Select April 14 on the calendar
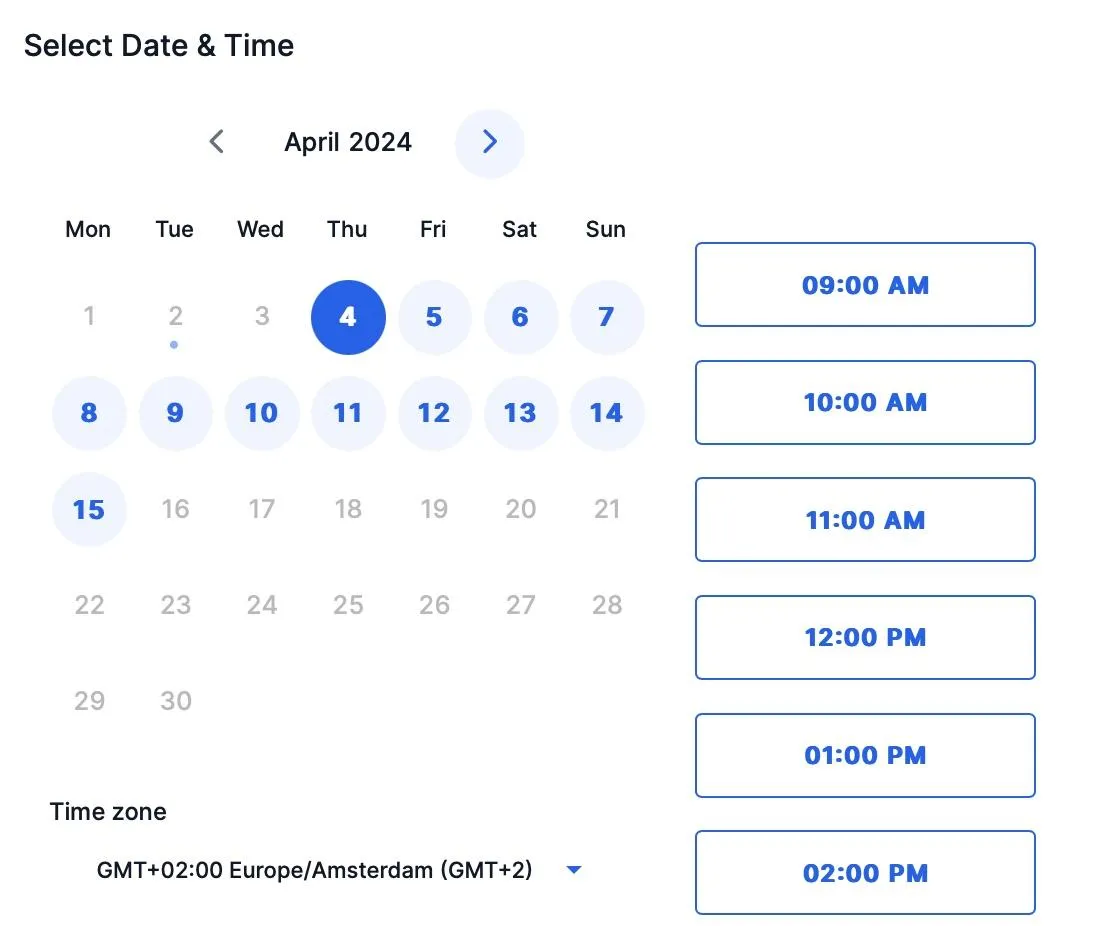The height and width of the screenshot is (926, 1110). coord(606,413)
